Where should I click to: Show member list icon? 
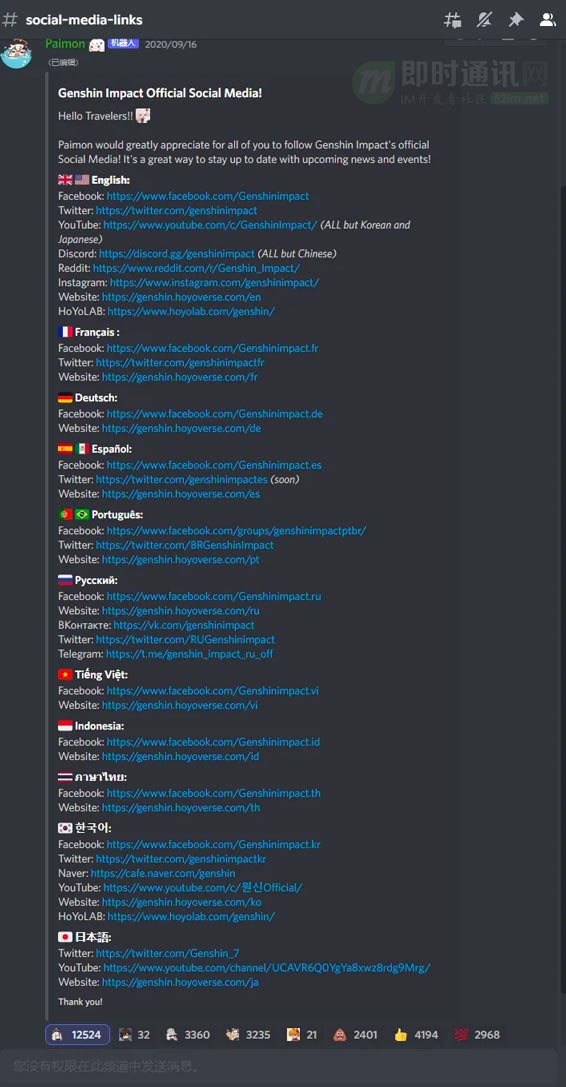pos(548,19)
